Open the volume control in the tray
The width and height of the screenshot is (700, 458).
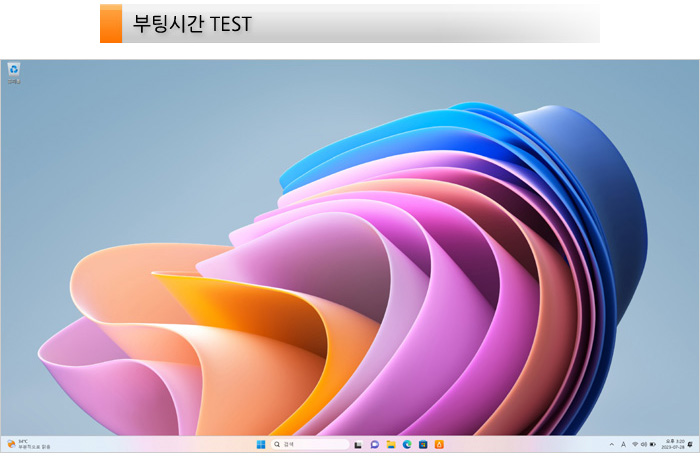click(x=644, y=445)
